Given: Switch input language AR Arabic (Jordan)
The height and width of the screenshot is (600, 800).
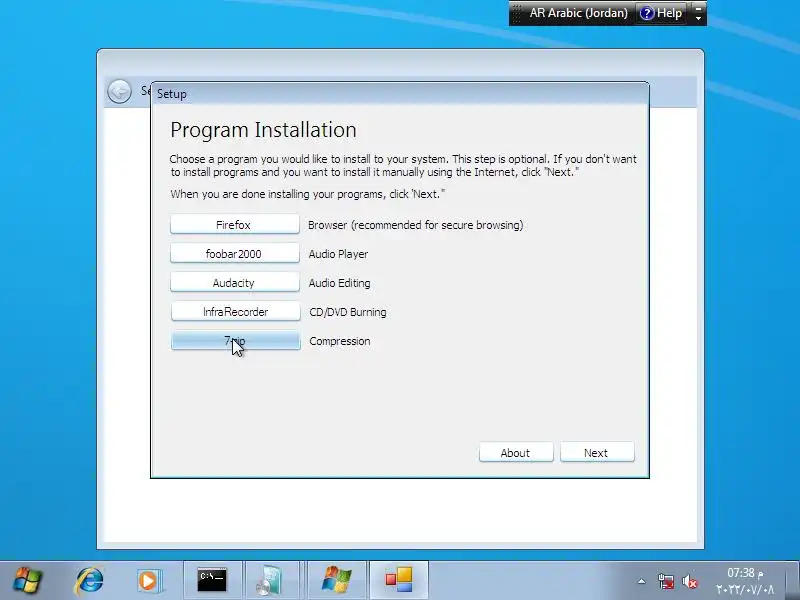Looking at the screenshot, I should pos(579,13).
